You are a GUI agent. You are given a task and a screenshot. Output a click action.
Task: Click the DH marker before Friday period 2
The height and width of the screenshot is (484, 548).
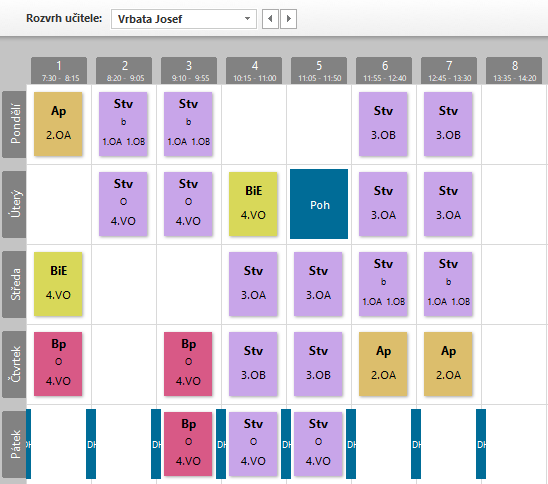pos(91,444)
